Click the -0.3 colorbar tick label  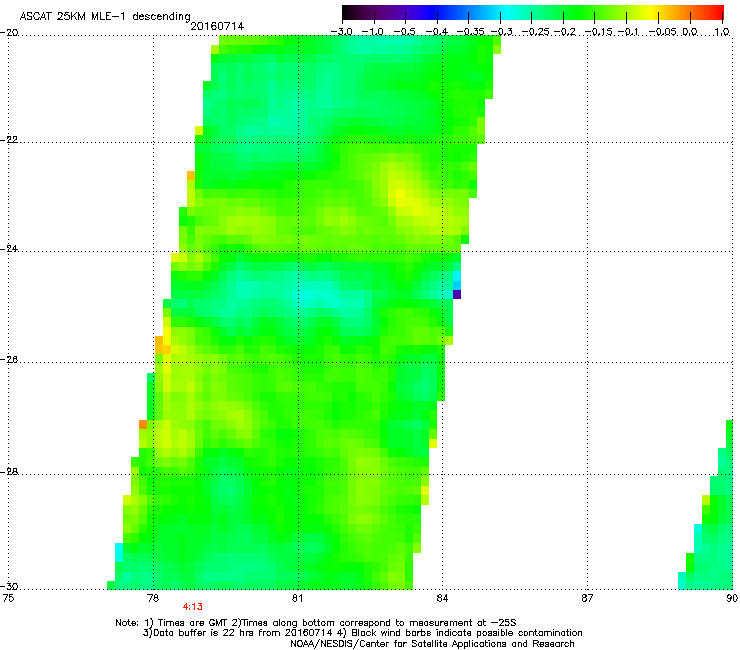point(502,32)
